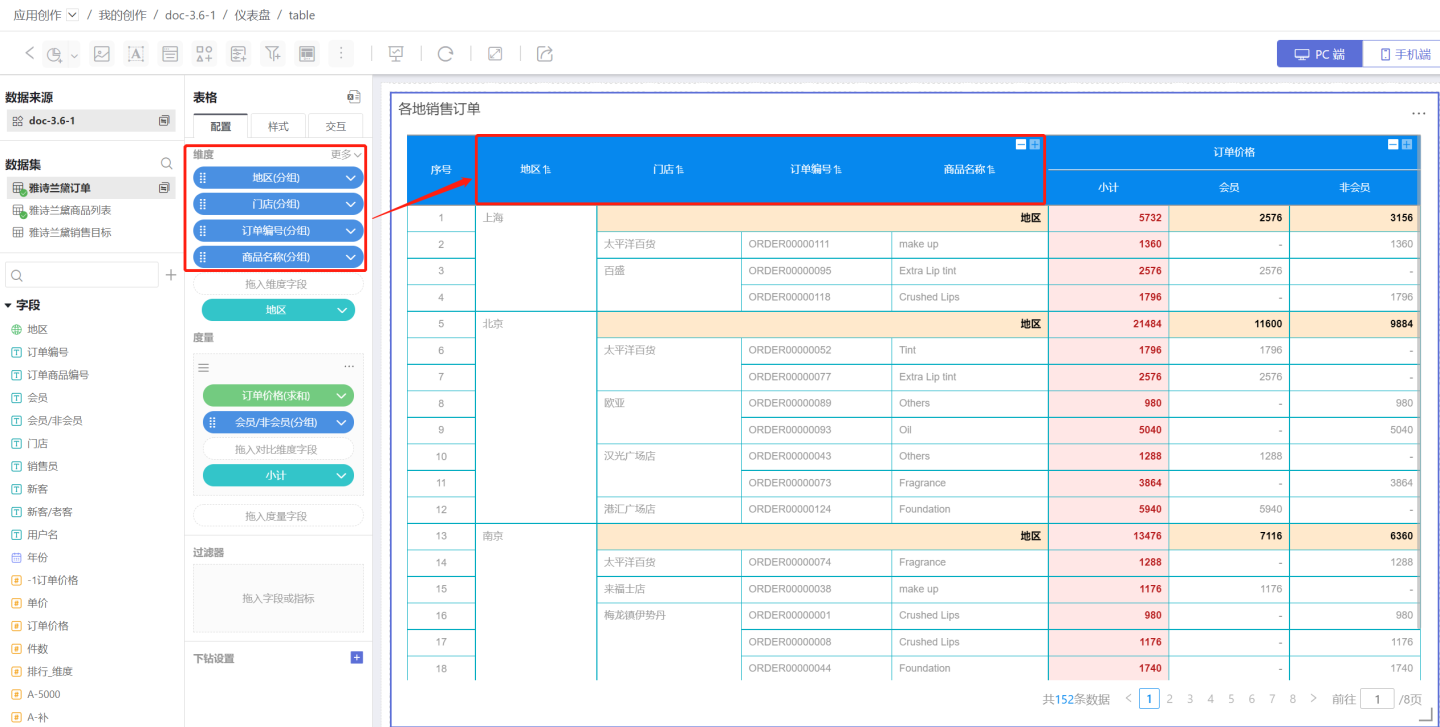Click the refresh icon in toolbar
Screen dimensions: 1440x727
[x=445, y=54]
